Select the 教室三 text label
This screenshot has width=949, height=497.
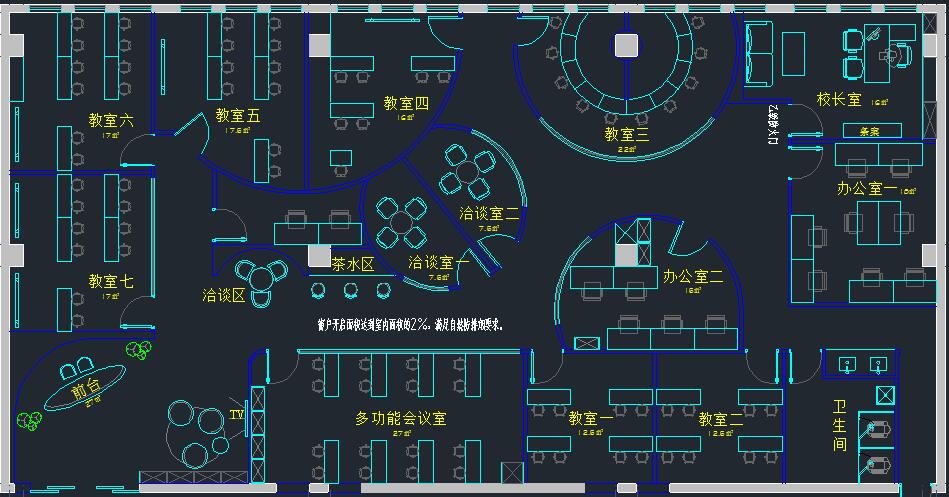(626, 133)
